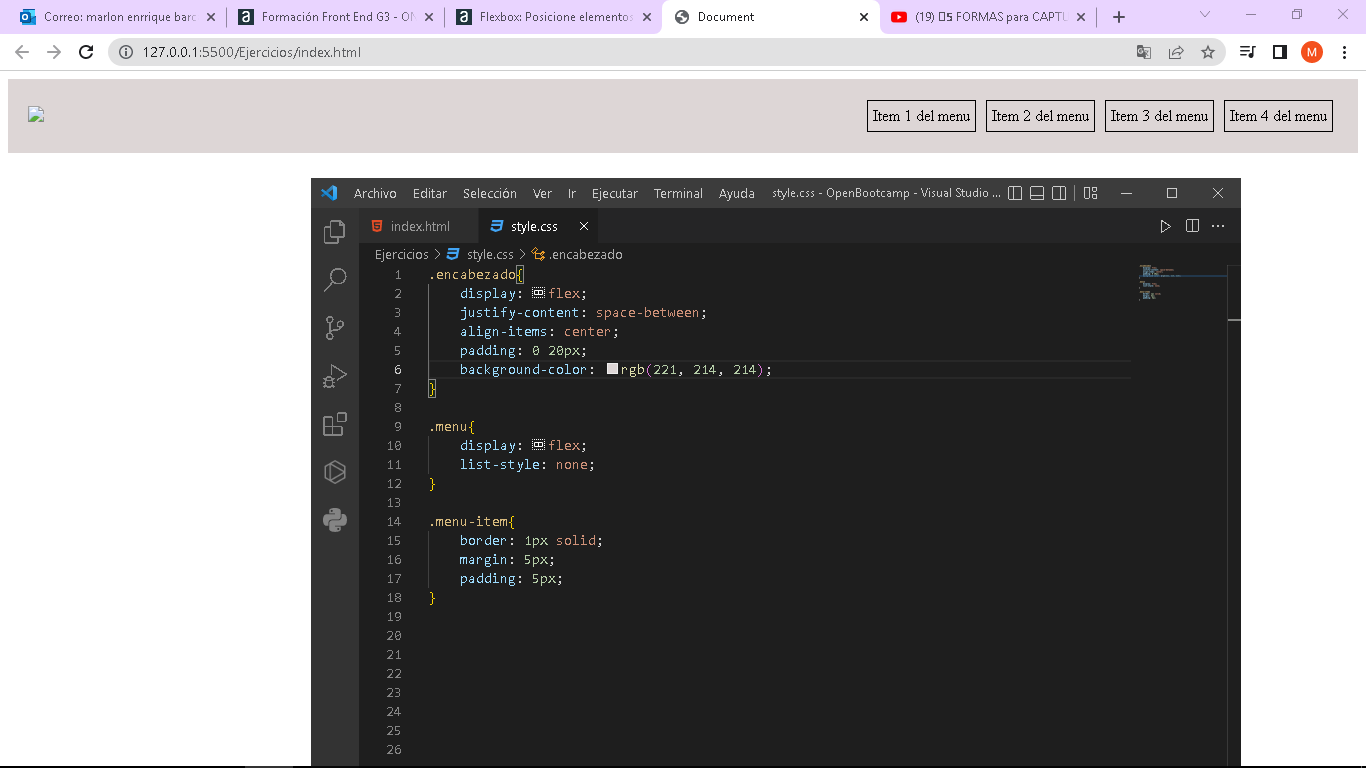This screenshot has width=1366, height=768.
Task: Click the flex icon on line 2
Action: [x=538, y=293]
